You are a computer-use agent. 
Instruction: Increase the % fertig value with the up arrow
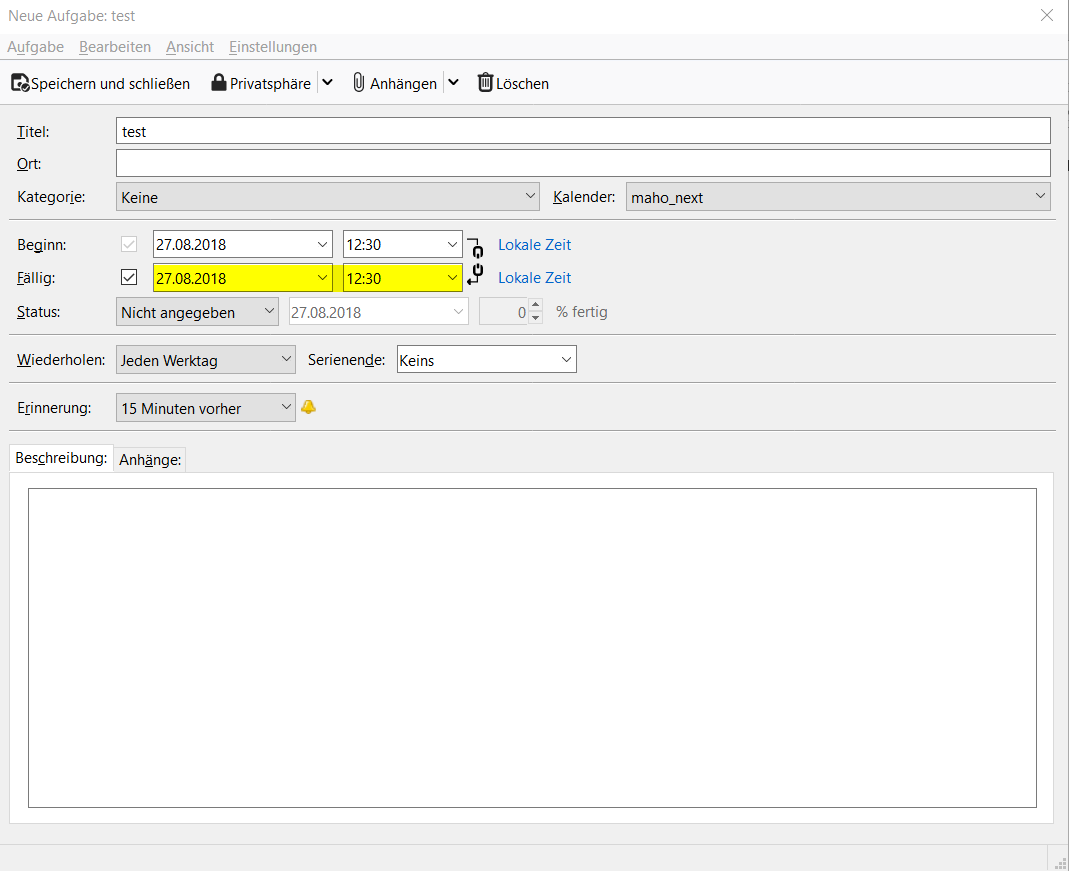click(x=536, y=306)
